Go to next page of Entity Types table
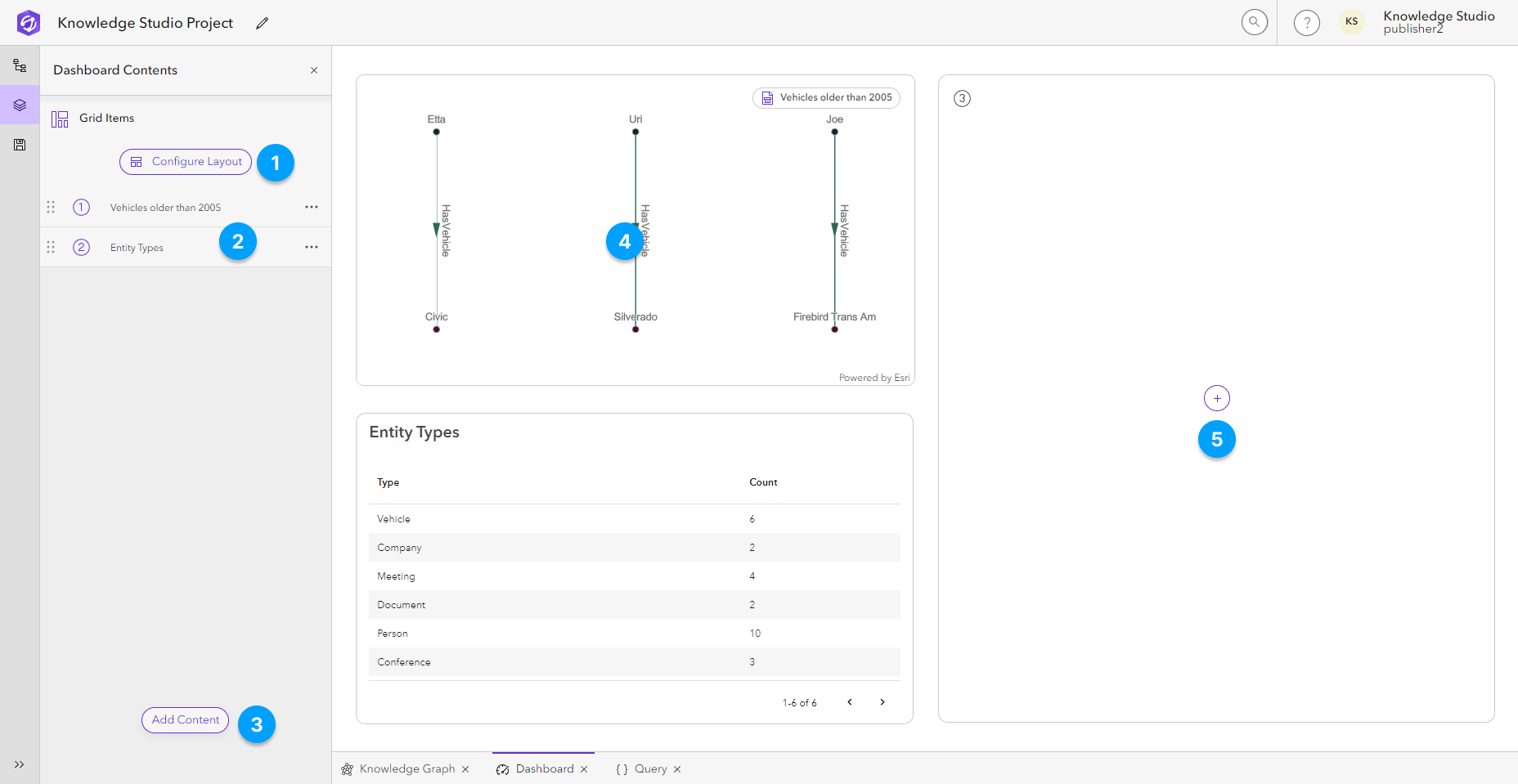 (x=882, y=701)
